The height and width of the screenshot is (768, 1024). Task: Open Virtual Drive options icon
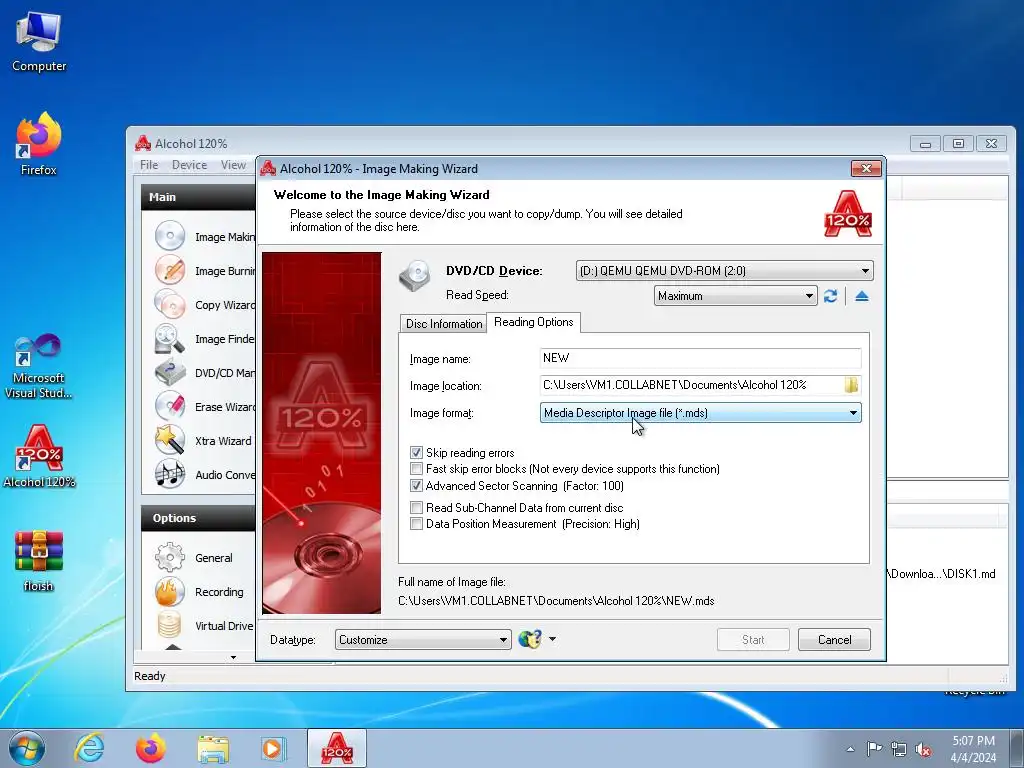pyautogui.click(x=170, y=626)
